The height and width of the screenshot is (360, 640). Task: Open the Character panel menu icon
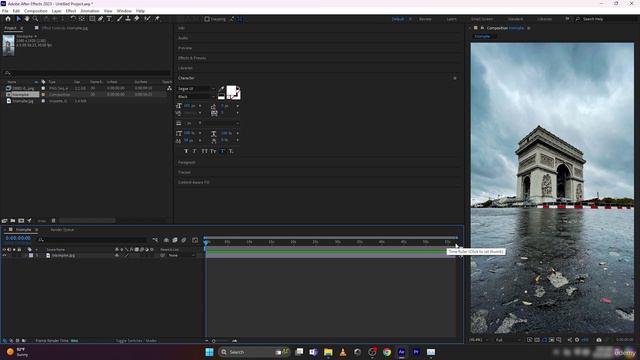point(455,78)
